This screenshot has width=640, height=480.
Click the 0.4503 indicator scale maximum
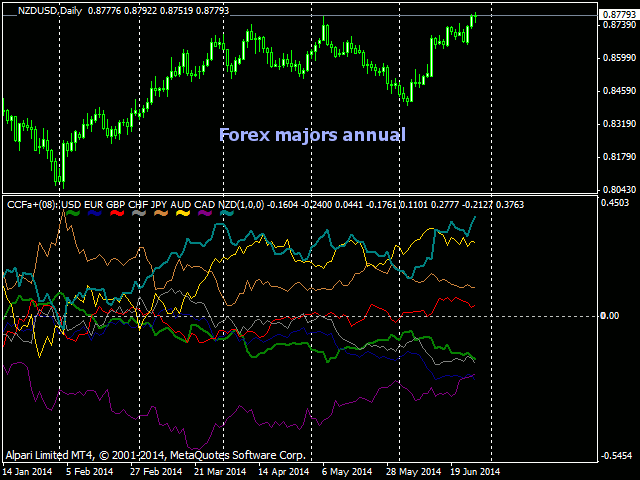pos(616,203)
